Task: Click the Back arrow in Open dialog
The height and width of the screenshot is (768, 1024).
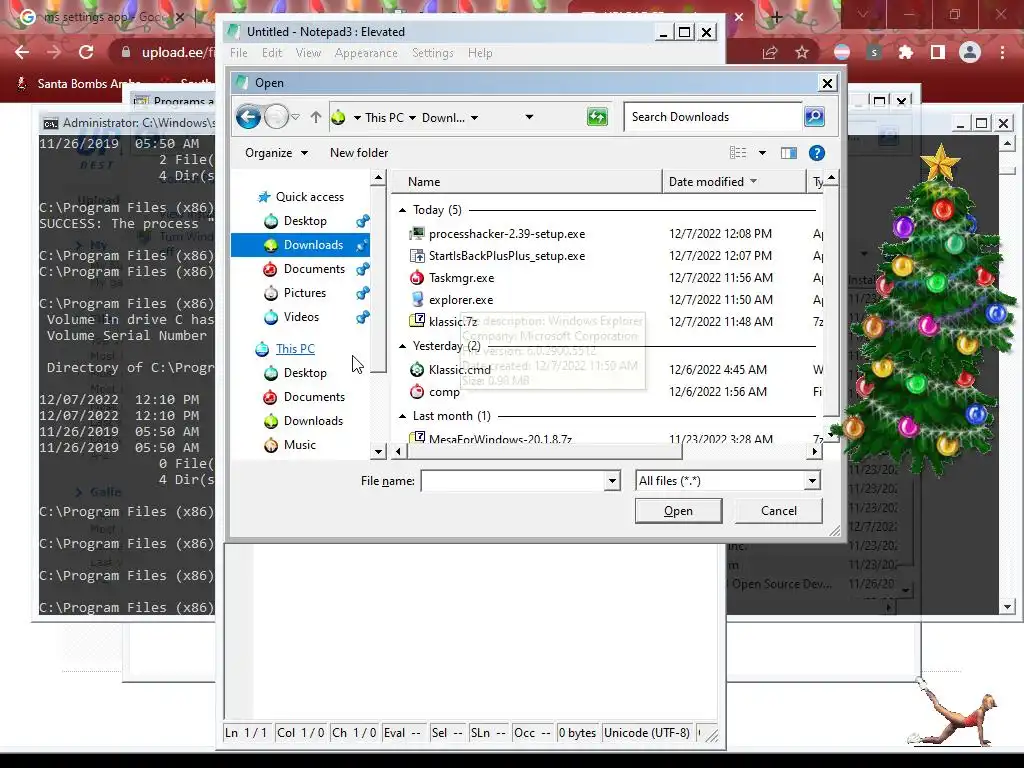Action: click(x=248, y=118)
